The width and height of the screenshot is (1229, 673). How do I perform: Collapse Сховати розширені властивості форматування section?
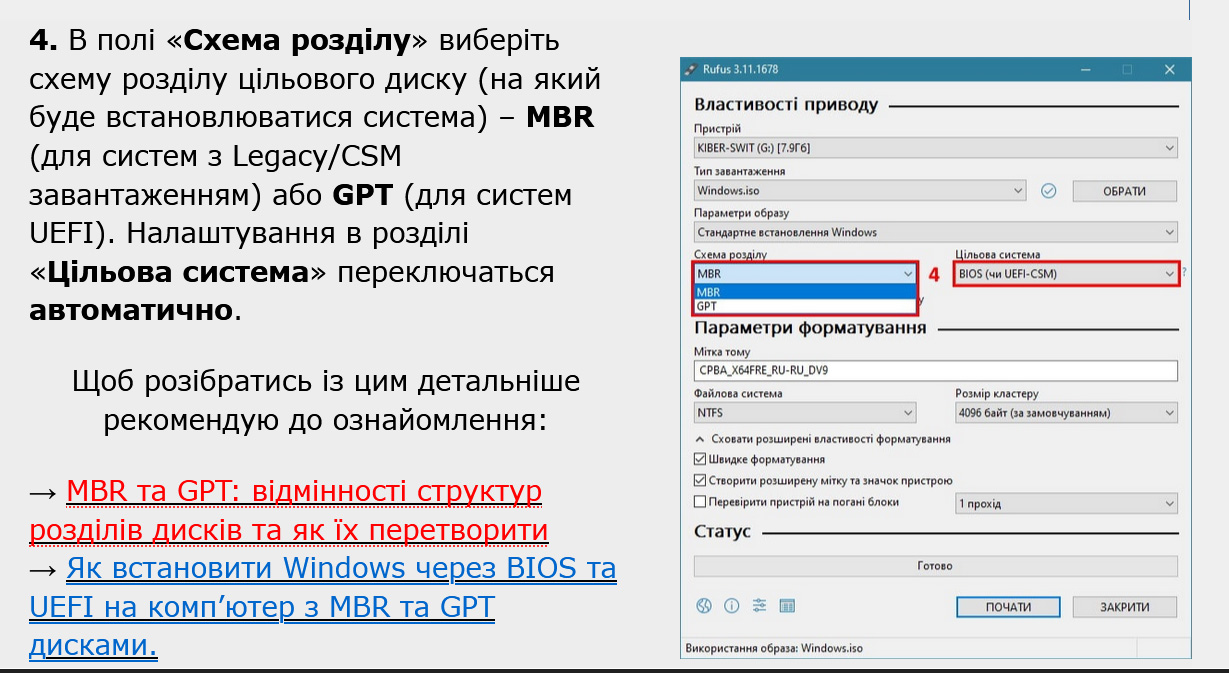[x=699, y=439]
